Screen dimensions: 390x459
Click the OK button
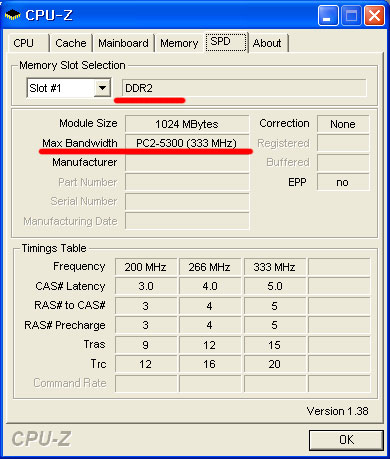coord(346,440)
